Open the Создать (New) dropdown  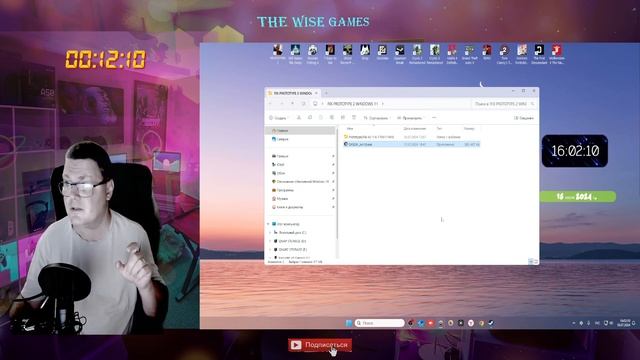(278, 118)
